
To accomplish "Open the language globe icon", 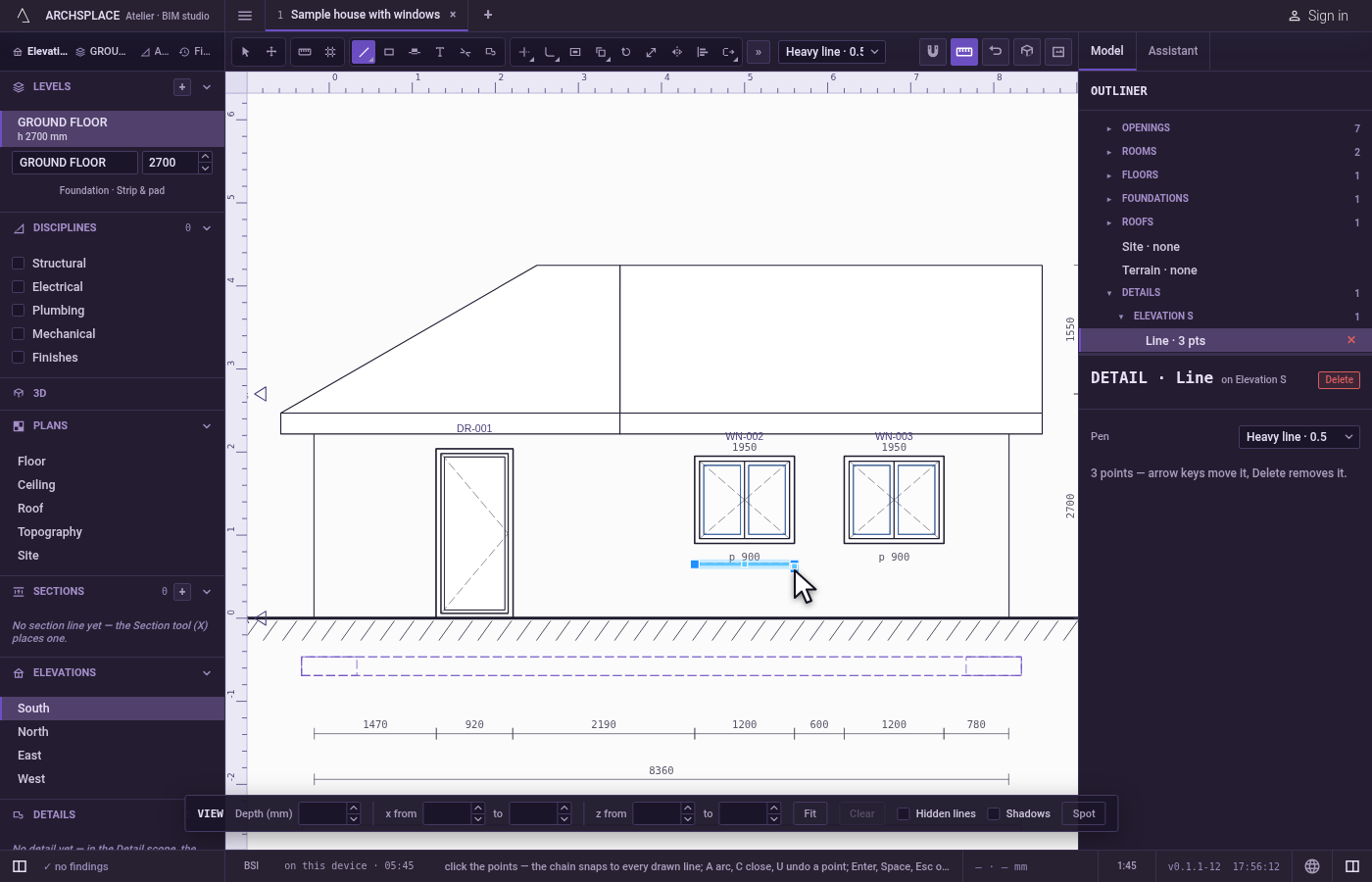I will (x=1312, y=866).
